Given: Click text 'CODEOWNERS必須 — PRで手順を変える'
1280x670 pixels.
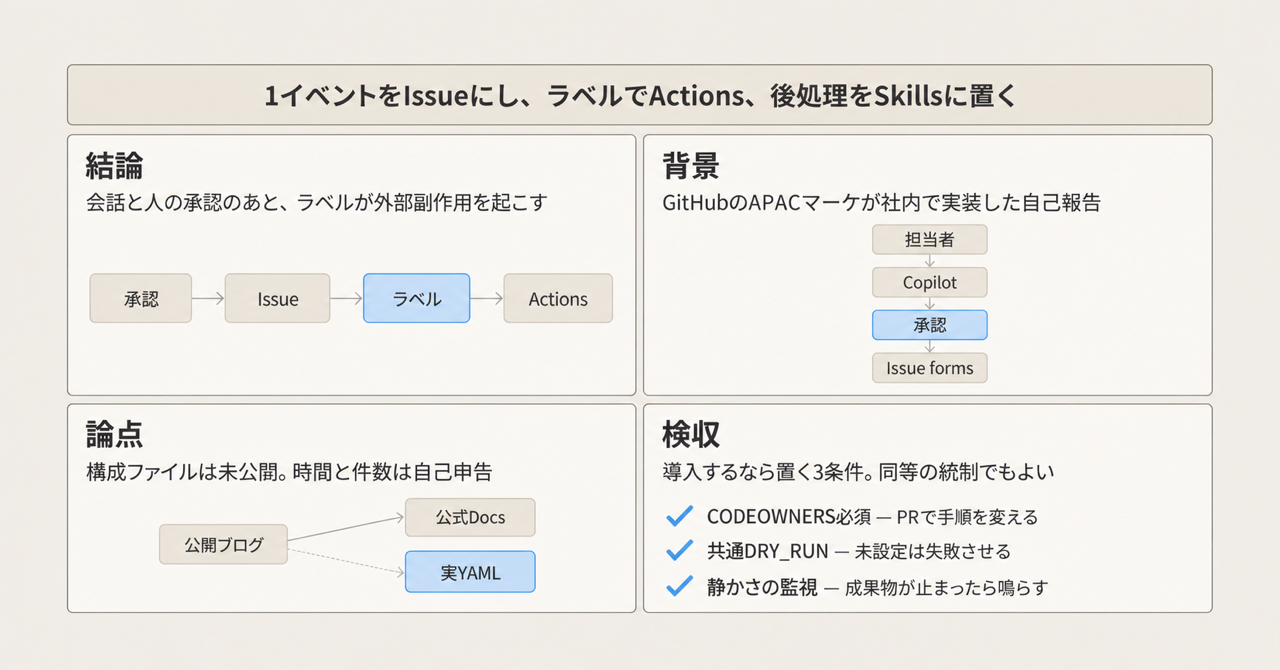Looking at the screenshot, I should click(x=872, y=517).
